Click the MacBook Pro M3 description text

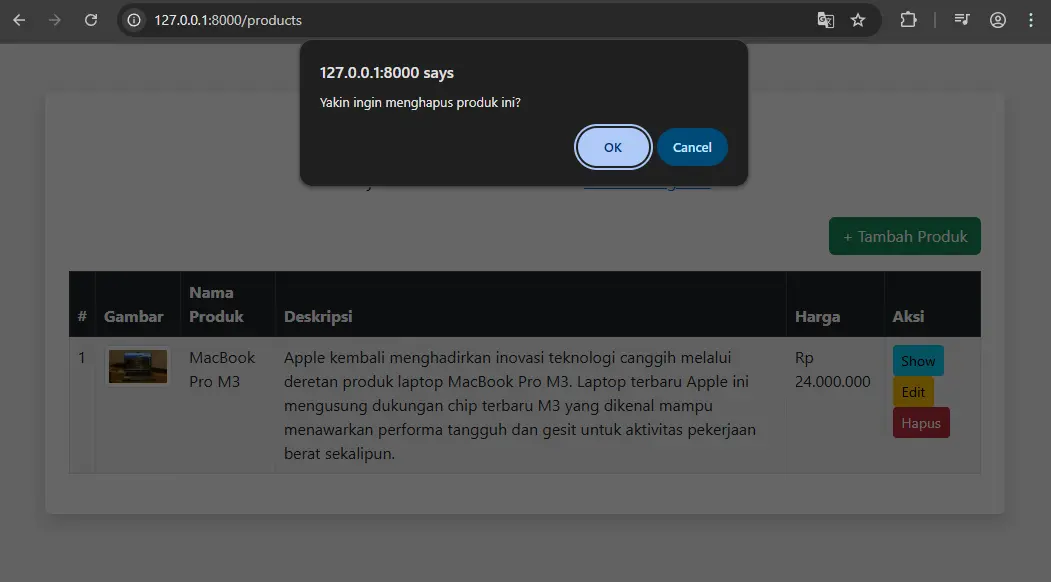(x=520, y=405)
